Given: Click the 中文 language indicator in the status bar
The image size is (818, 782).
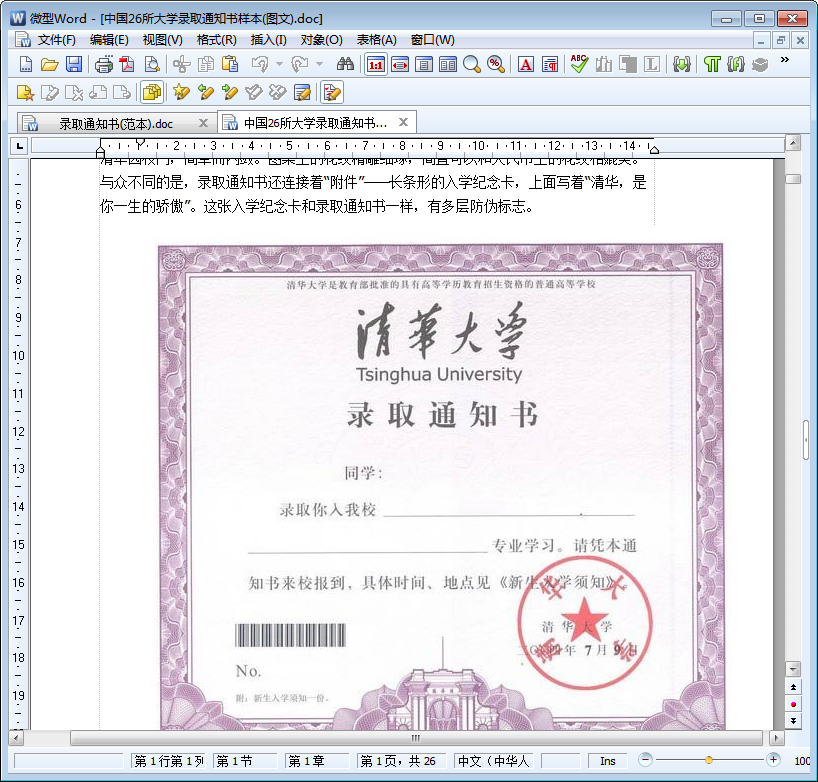Looking at the screenshot, I should (x=494, y=761).
